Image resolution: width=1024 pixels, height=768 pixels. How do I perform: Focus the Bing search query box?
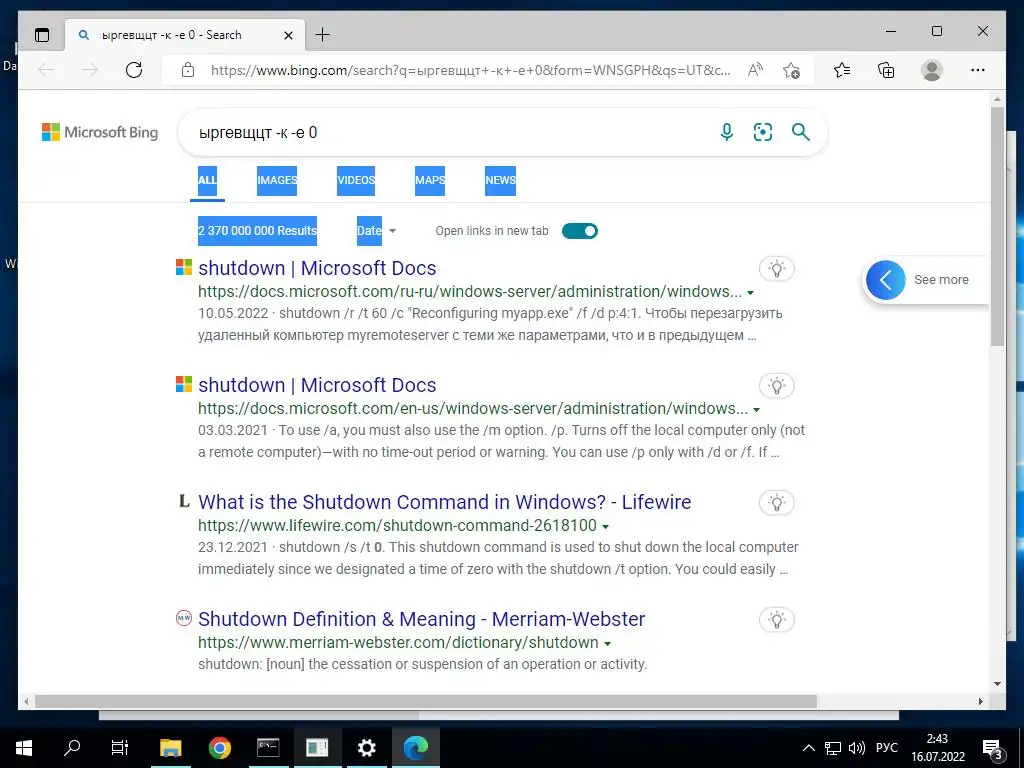click(451, 133)
